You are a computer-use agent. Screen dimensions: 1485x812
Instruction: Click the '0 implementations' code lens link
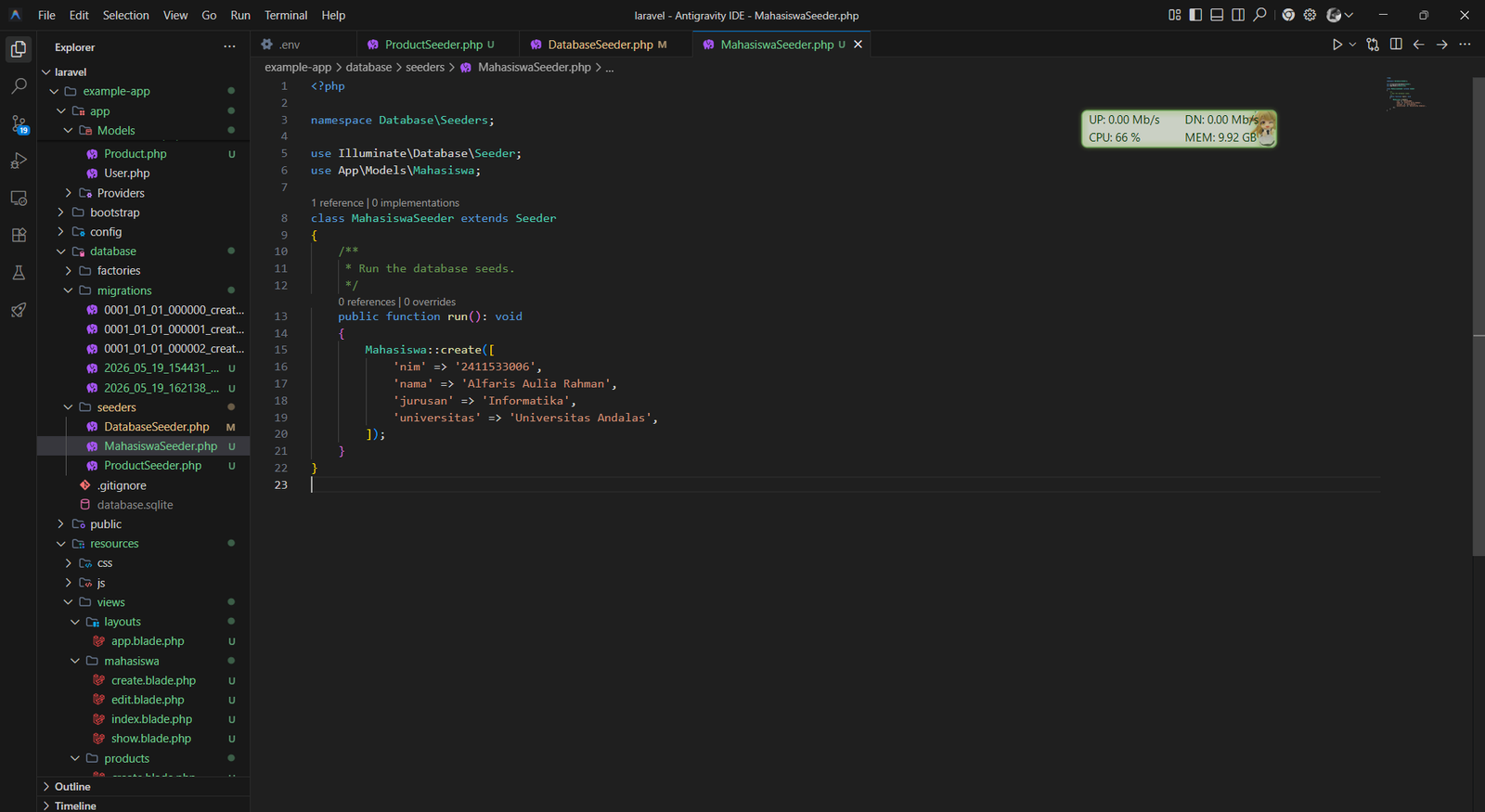(416, 202)
